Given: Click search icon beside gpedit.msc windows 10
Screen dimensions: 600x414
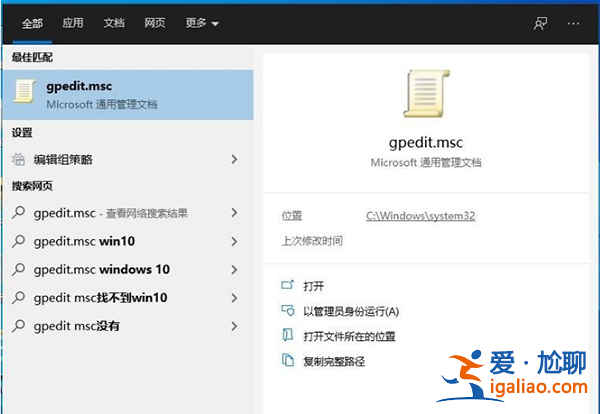Looking at the screenshot, I should (18, 269).
